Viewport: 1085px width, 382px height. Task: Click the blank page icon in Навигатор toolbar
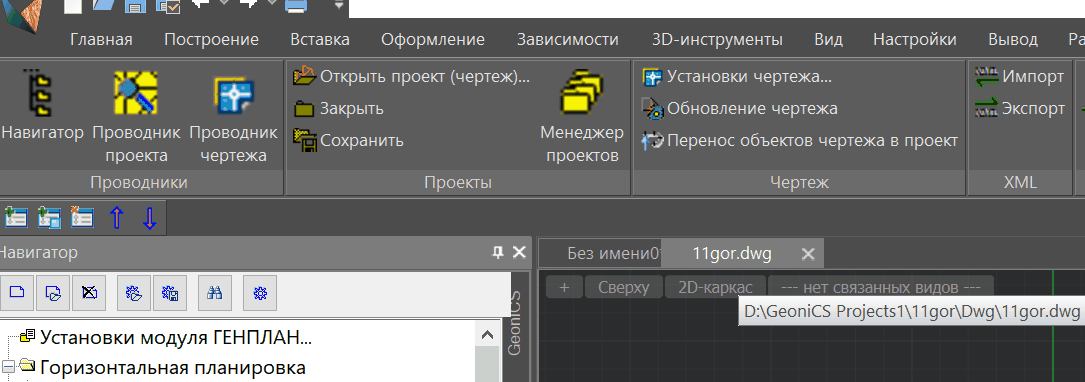(x=17, y=293)
